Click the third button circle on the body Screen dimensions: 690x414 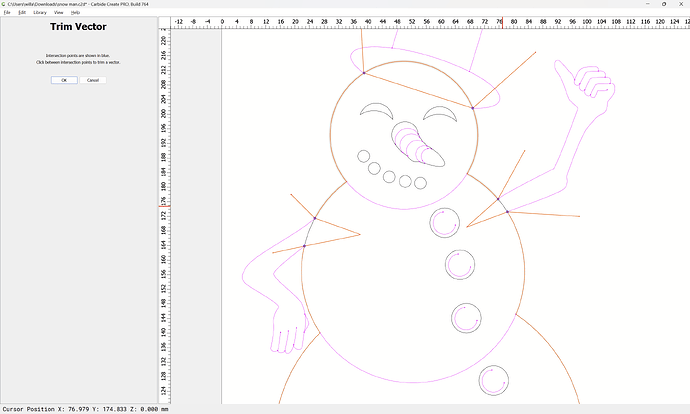(x=466, y=318)
